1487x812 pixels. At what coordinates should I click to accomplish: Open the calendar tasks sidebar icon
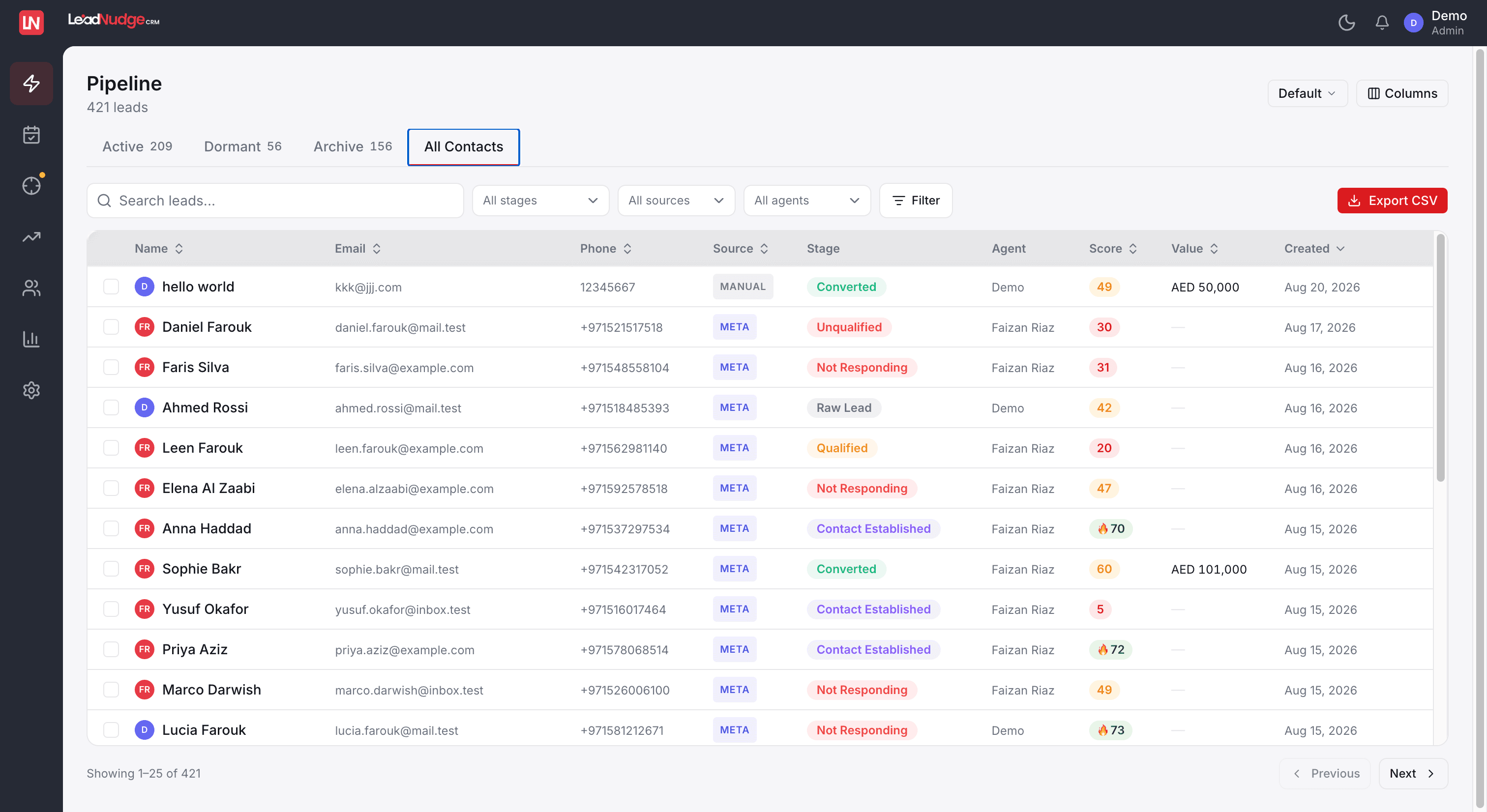[31, 135]
